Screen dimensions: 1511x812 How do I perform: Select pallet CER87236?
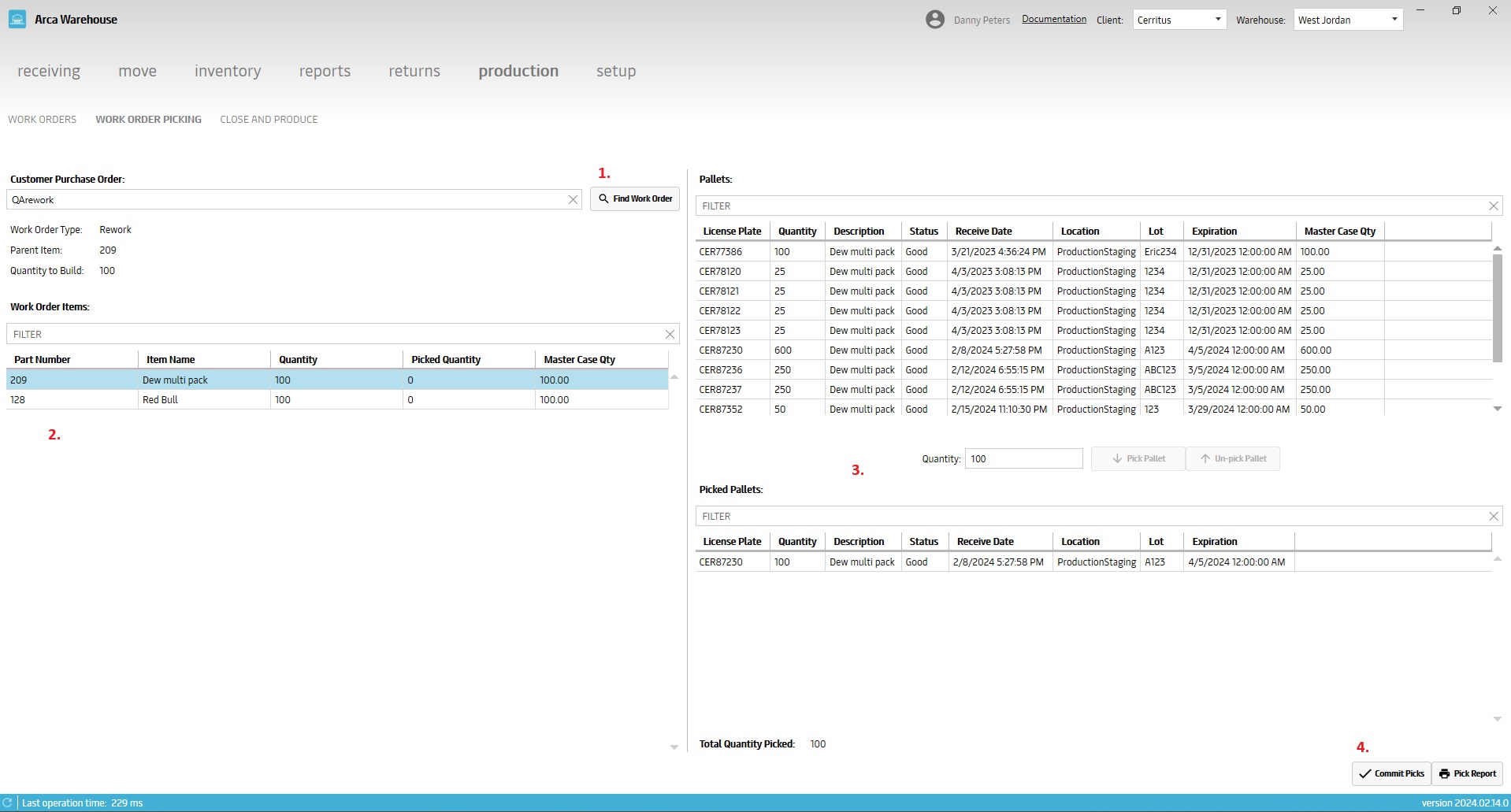[x=1093, y=370]
